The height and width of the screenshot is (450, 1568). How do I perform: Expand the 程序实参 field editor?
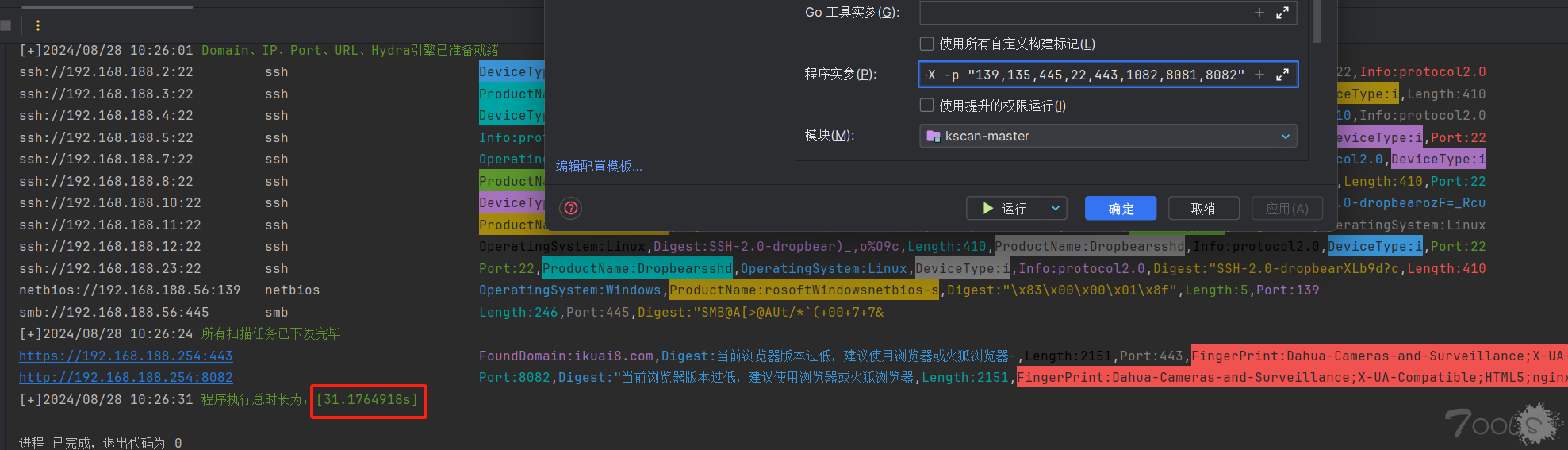click(x=1282, y=75)
